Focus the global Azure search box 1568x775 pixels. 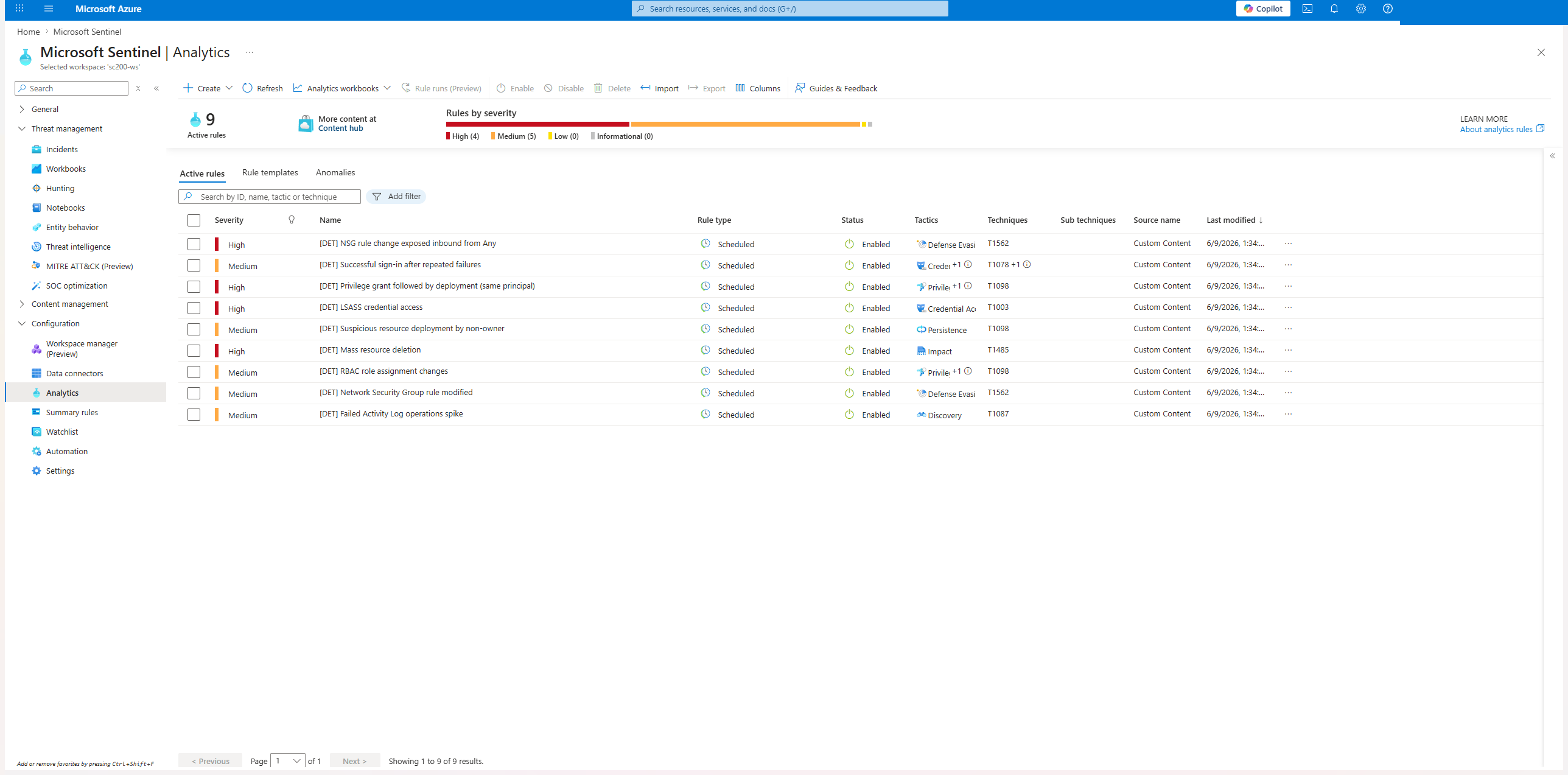(x=790, y=9)
